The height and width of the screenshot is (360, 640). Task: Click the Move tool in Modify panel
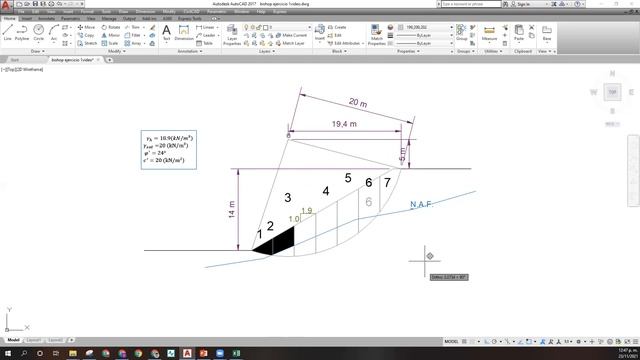pos(86,27)
